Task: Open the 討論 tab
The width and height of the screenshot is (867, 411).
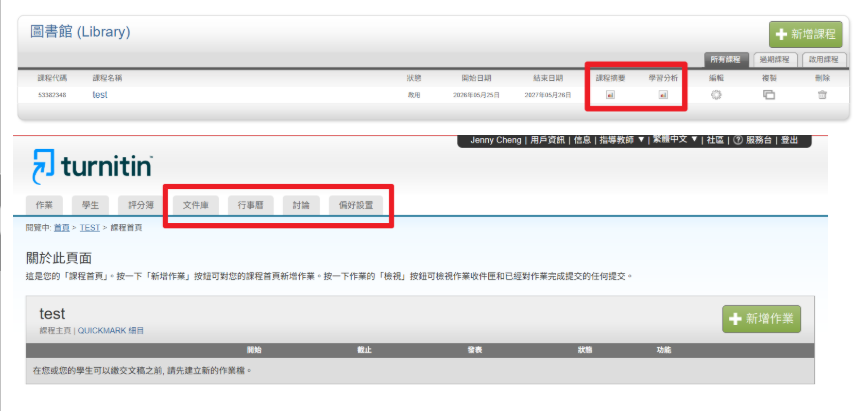Action: (301, 205)
